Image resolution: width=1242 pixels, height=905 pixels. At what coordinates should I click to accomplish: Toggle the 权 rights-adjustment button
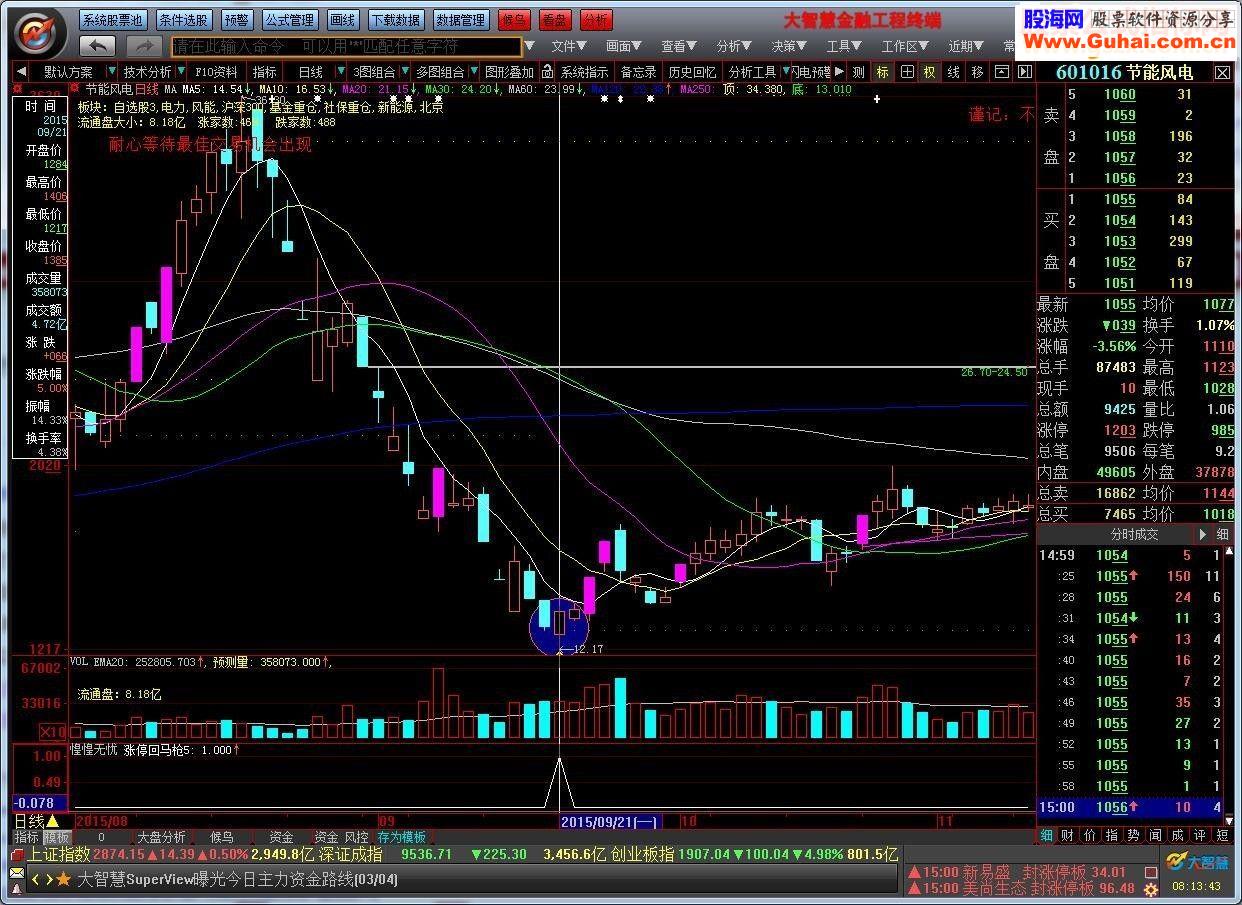coord(929,72)
